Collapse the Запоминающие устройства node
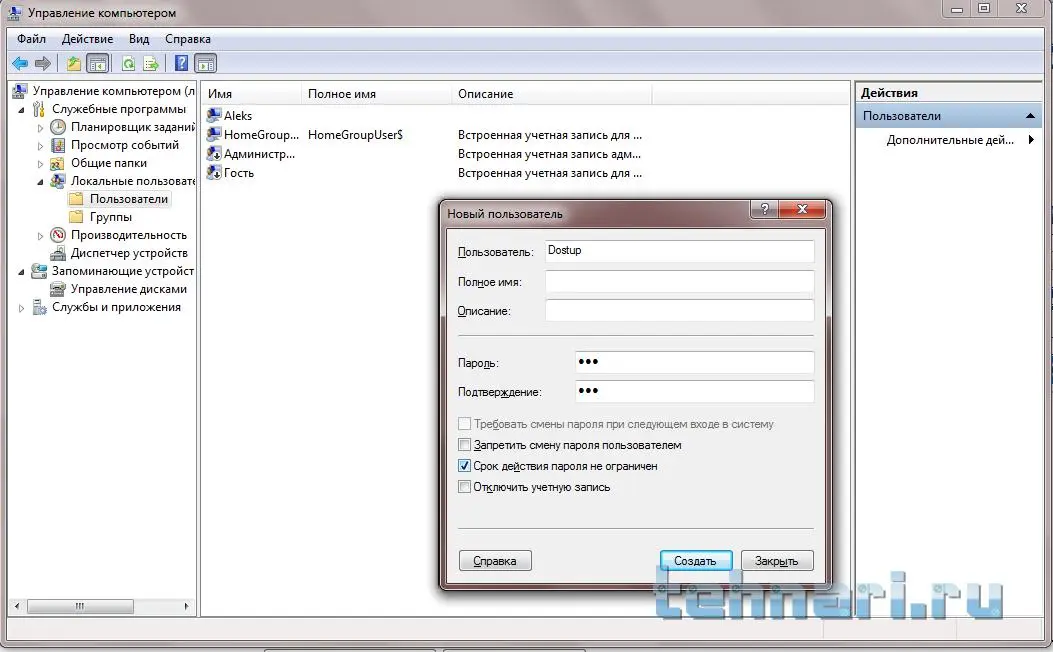The width and height of the screenshot is (1053, 652). coord(21,272)
